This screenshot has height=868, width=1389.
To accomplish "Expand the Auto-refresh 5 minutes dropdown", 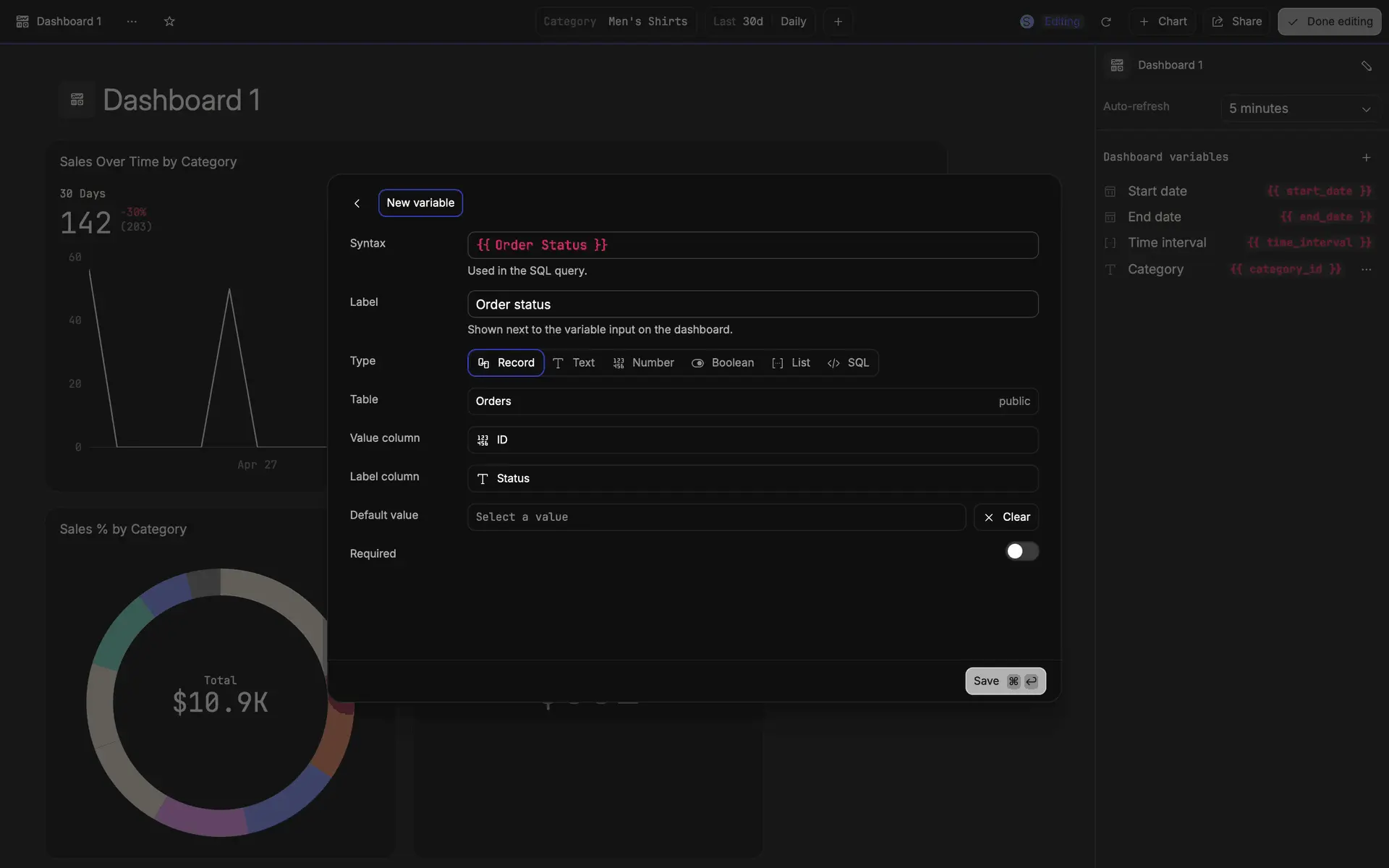I will point(1299,109).
